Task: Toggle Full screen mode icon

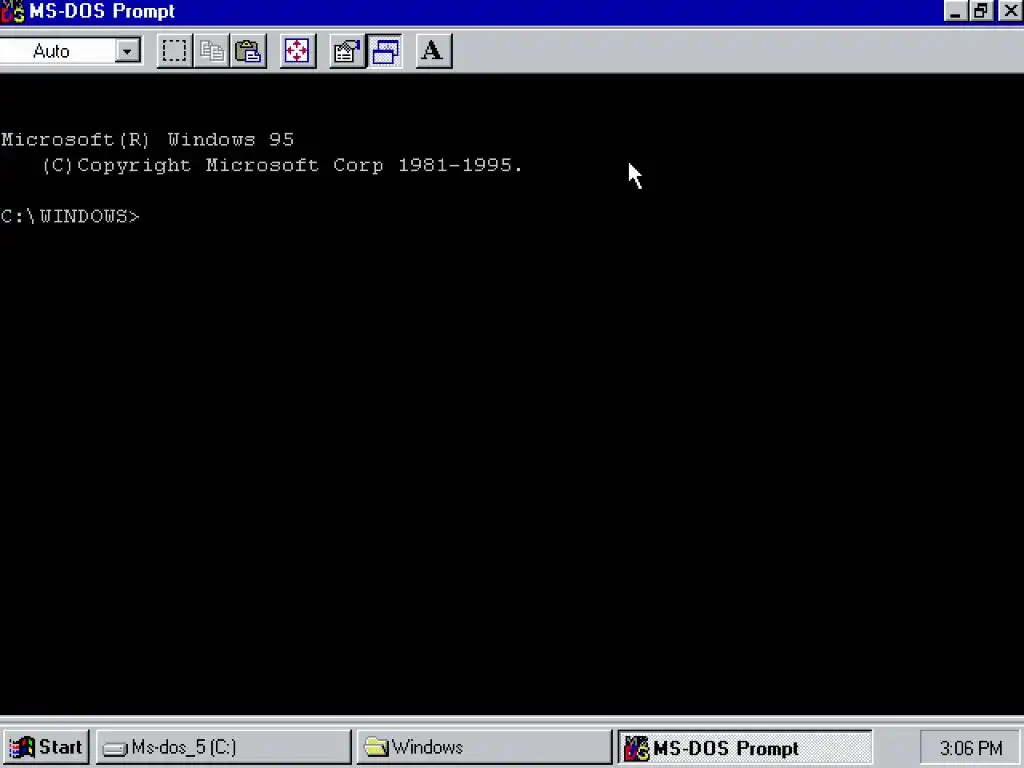Action: 297,51
